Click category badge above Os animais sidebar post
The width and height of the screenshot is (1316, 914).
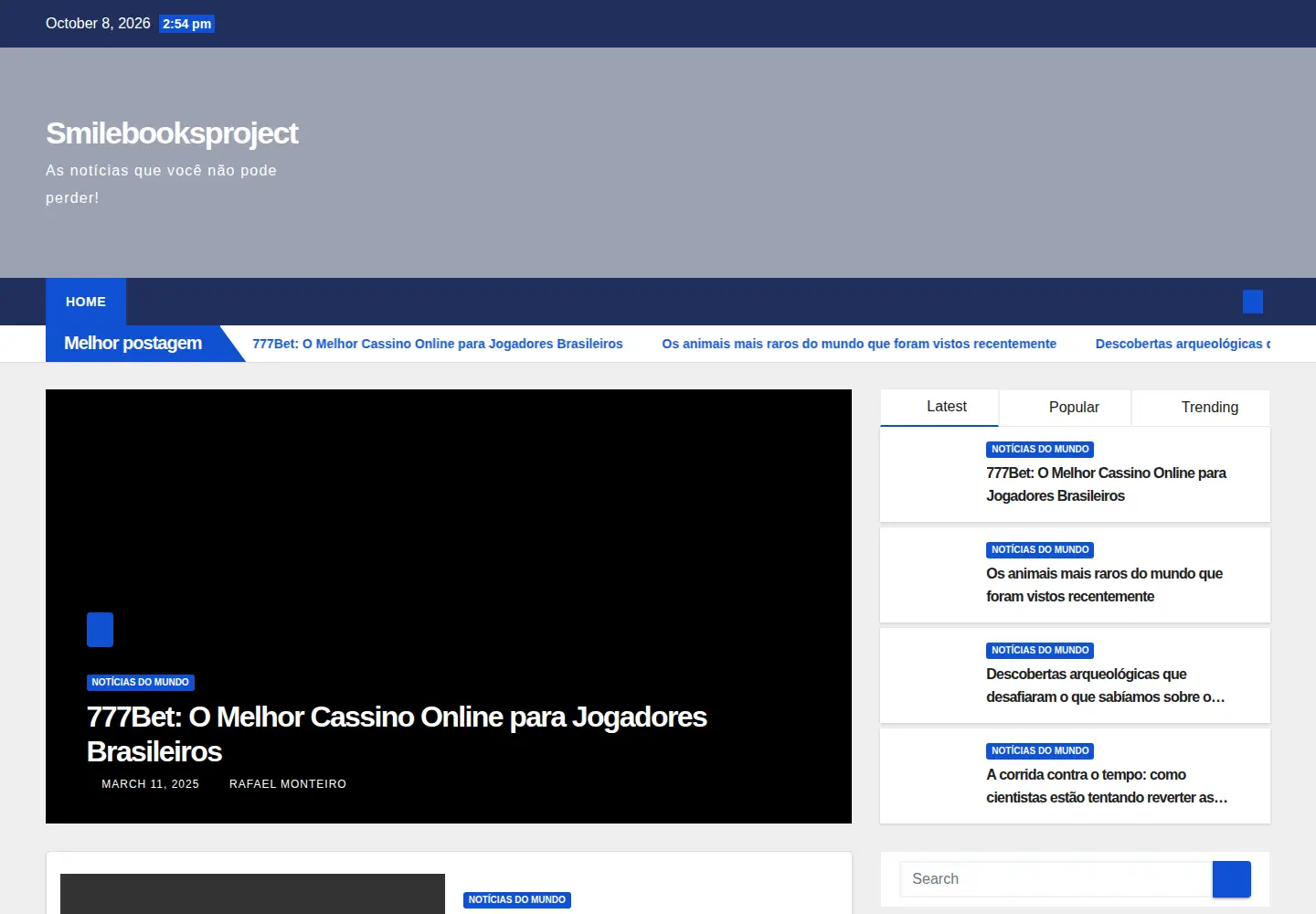coord(1040,550)
